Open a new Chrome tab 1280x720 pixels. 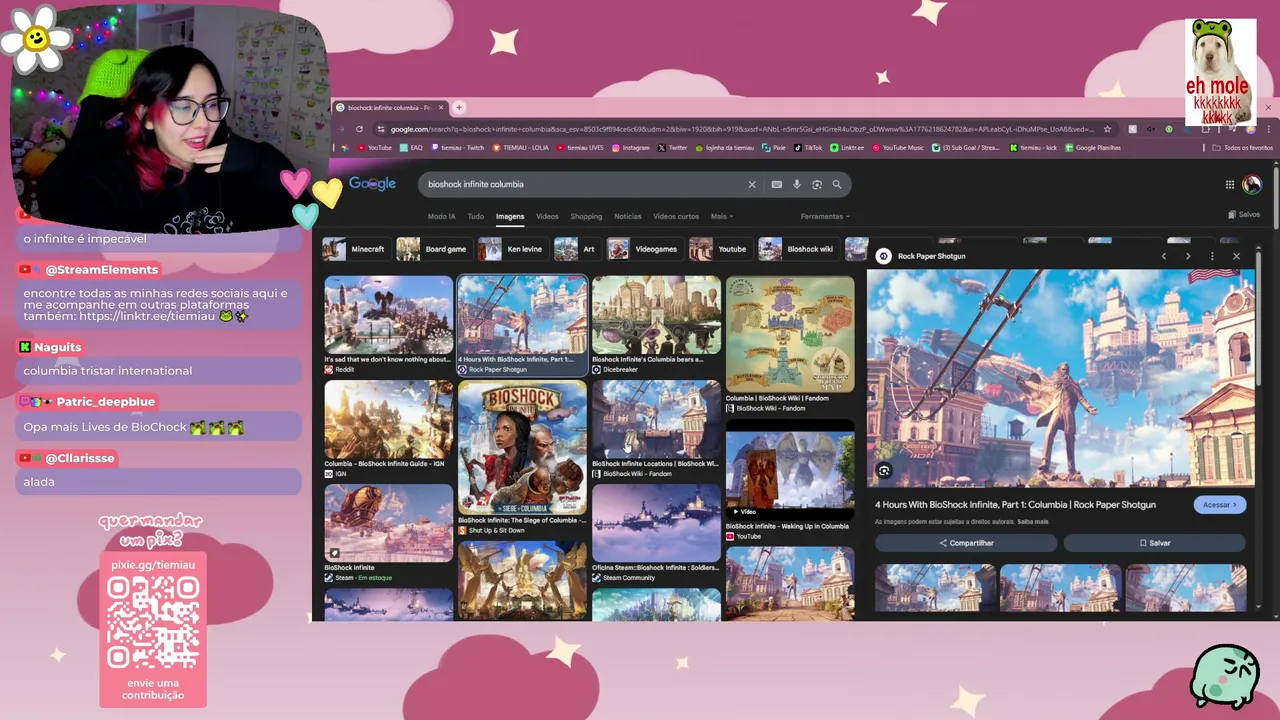[x=459, y=107]
